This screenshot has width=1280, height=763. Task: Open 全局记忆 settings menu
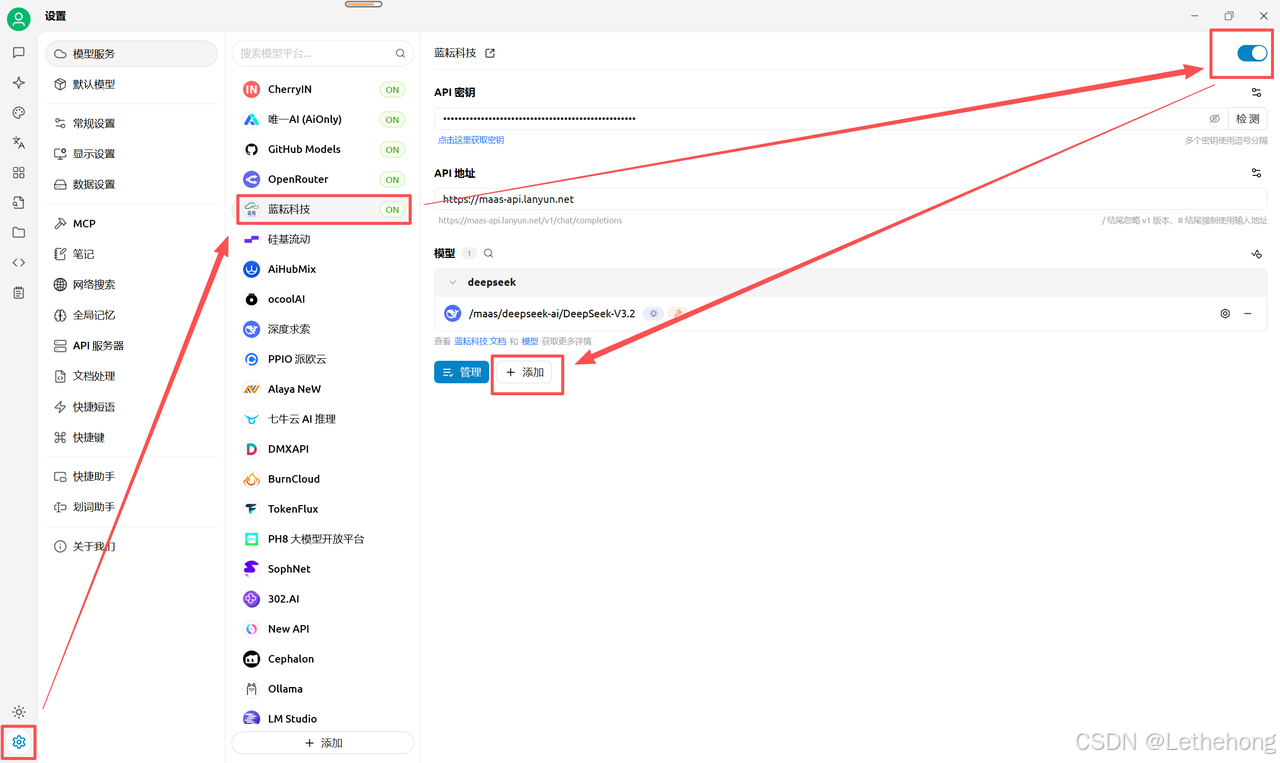[131, 315]
